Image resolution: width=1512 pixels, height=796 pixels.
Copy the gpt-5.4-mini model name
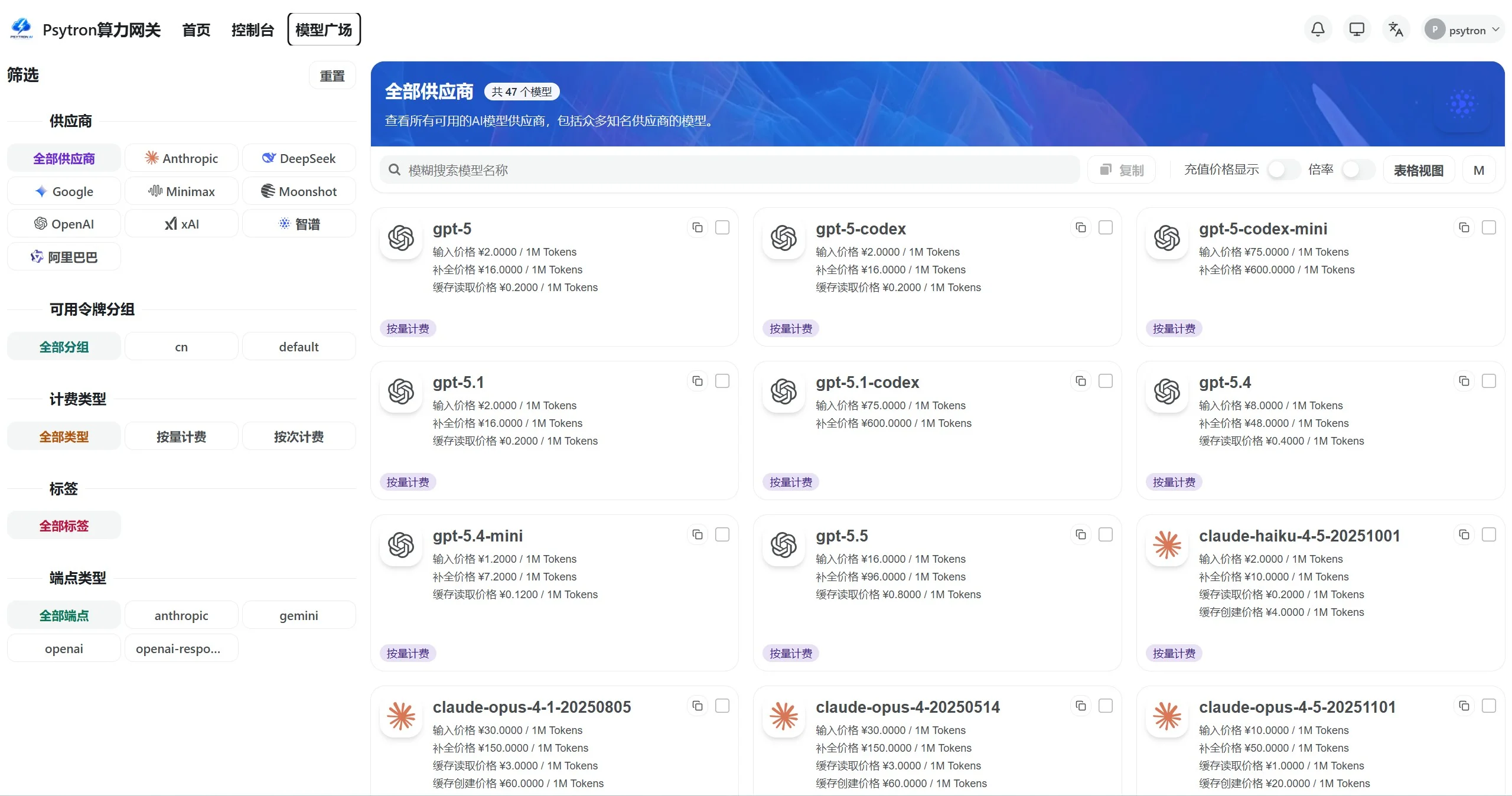click(x=698, y=534)
